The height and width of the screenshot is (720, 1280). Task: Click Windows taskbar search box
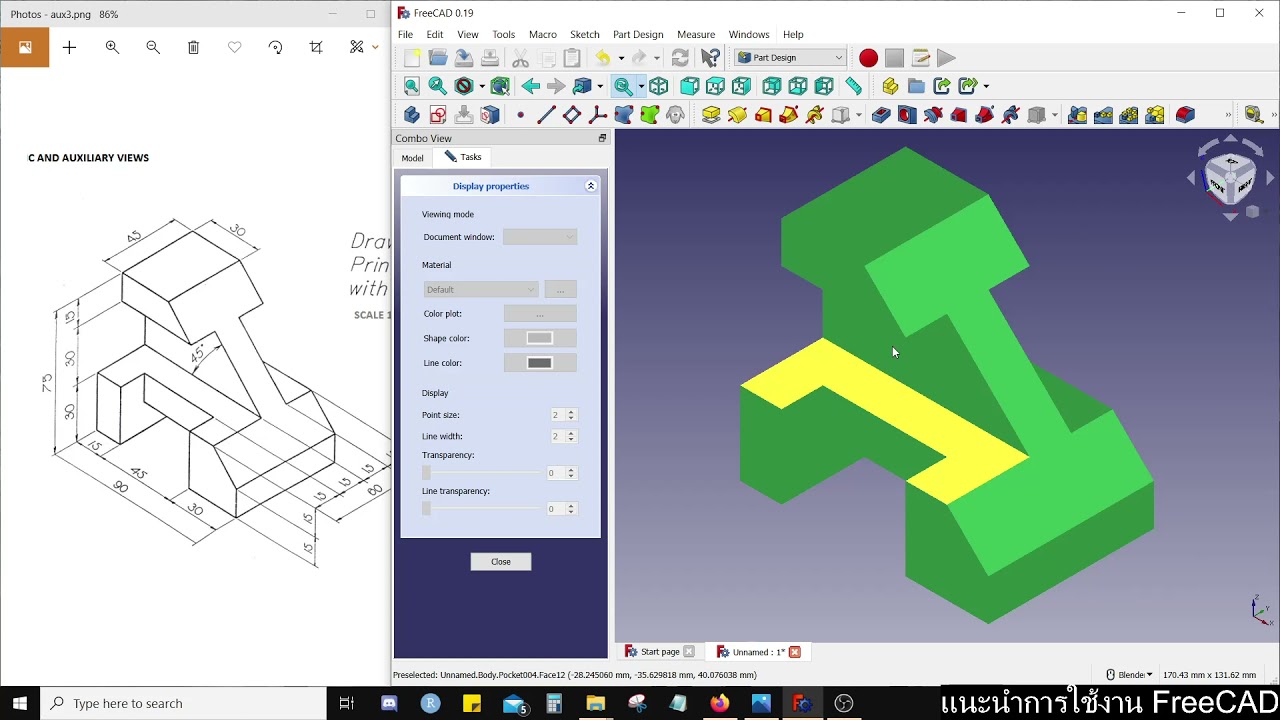pyautogui.click(x=183, y=703)
